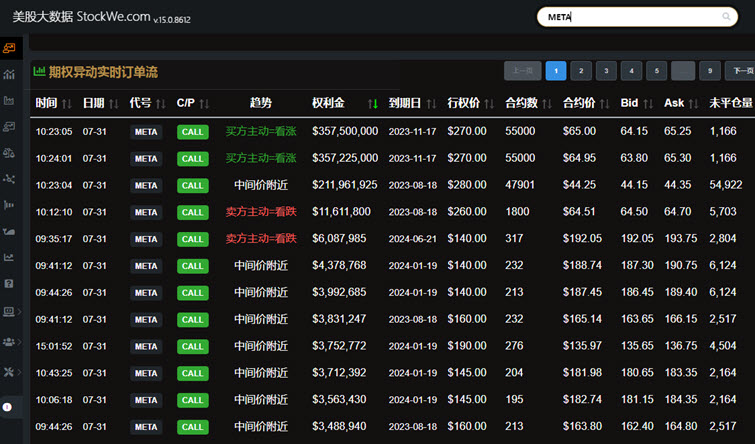
Task: Expand the users group sidebar submenu chevron
Action: 20,342
